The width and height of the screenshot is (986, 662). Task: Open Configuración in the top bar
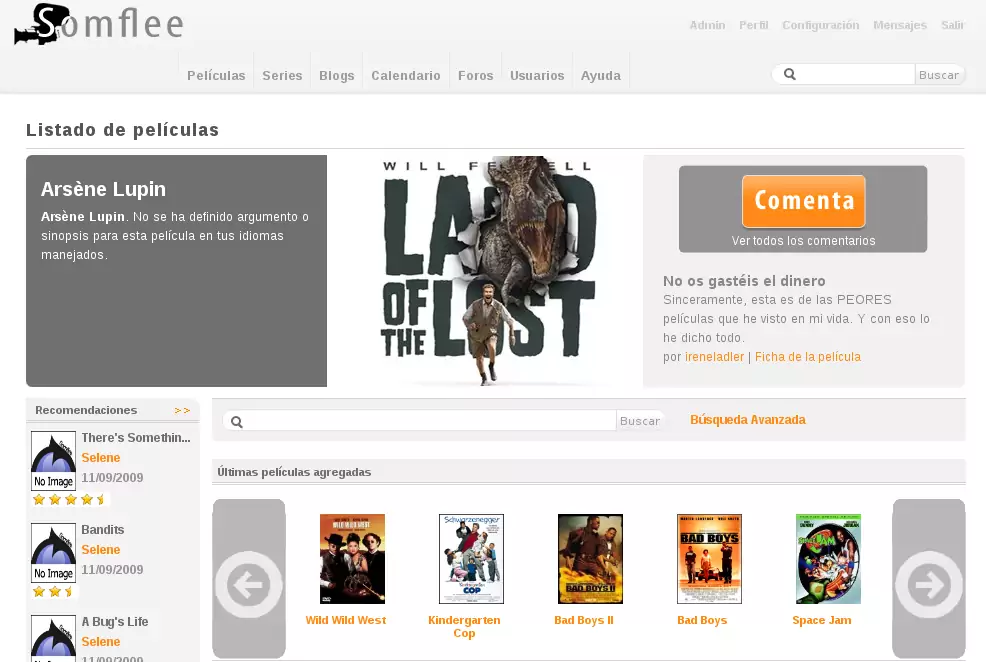821,25
